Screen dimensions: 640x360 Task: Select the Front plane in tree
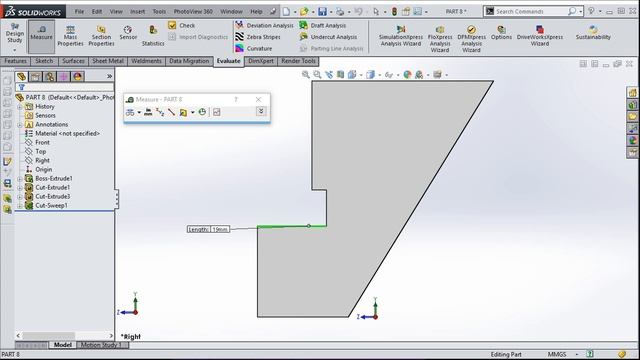point(37,142)
